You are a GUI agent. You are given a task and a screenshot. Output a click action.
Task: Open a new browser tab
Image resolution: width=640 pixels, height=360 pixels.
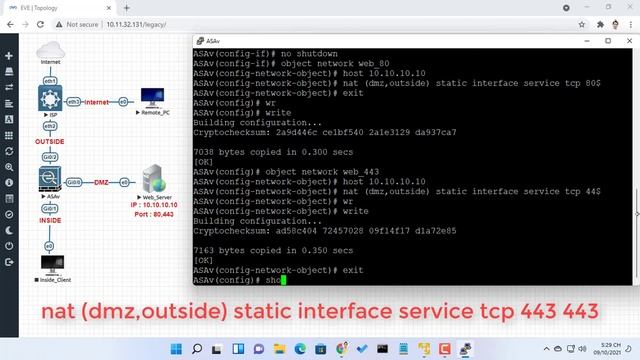[x=127, y=8]
